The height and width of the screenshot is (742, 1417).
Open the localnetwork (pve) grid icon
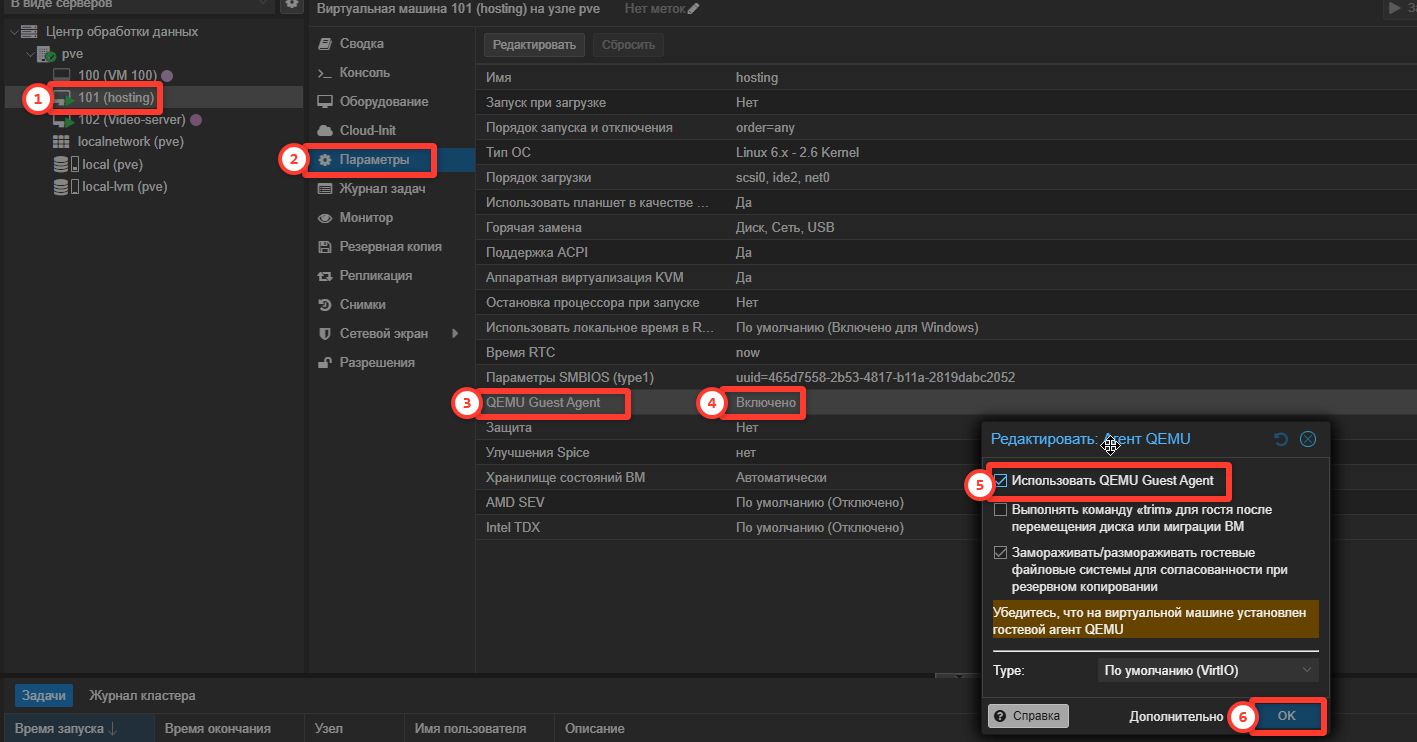pos(61,142)
